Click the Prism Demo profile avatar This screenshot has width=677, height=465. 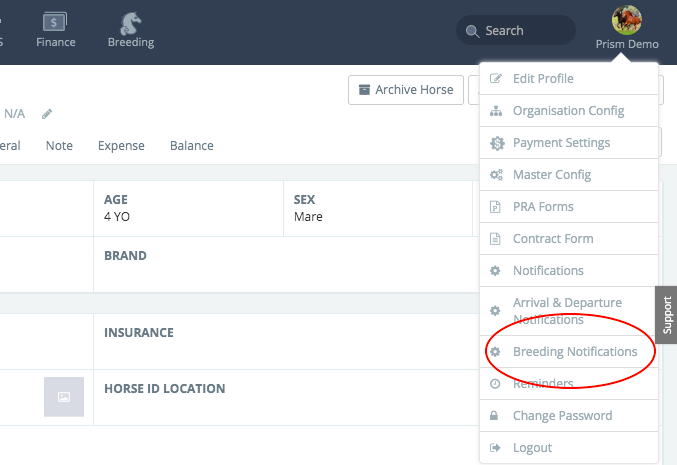click(626, 20)
